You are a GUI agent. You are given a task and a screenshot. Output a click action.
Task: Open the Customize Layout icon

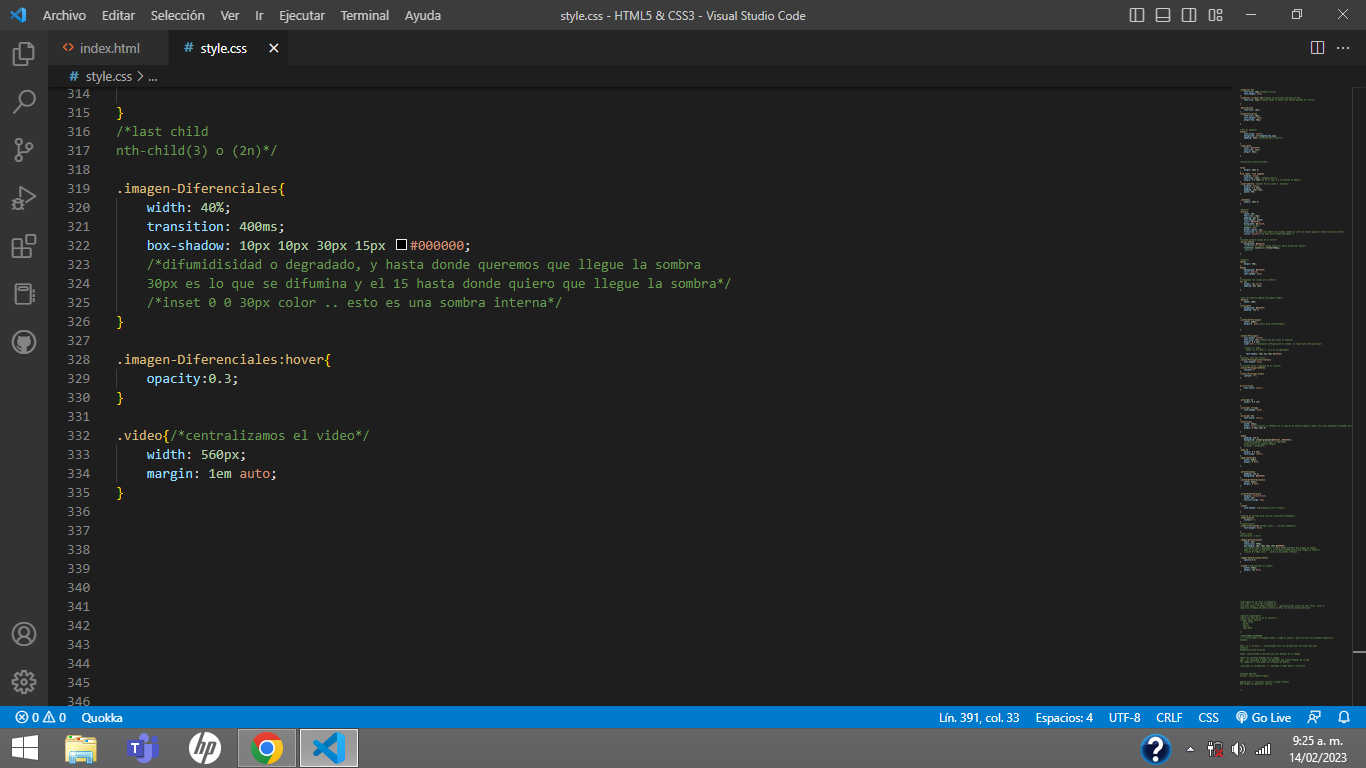(x=1215, y=15)
